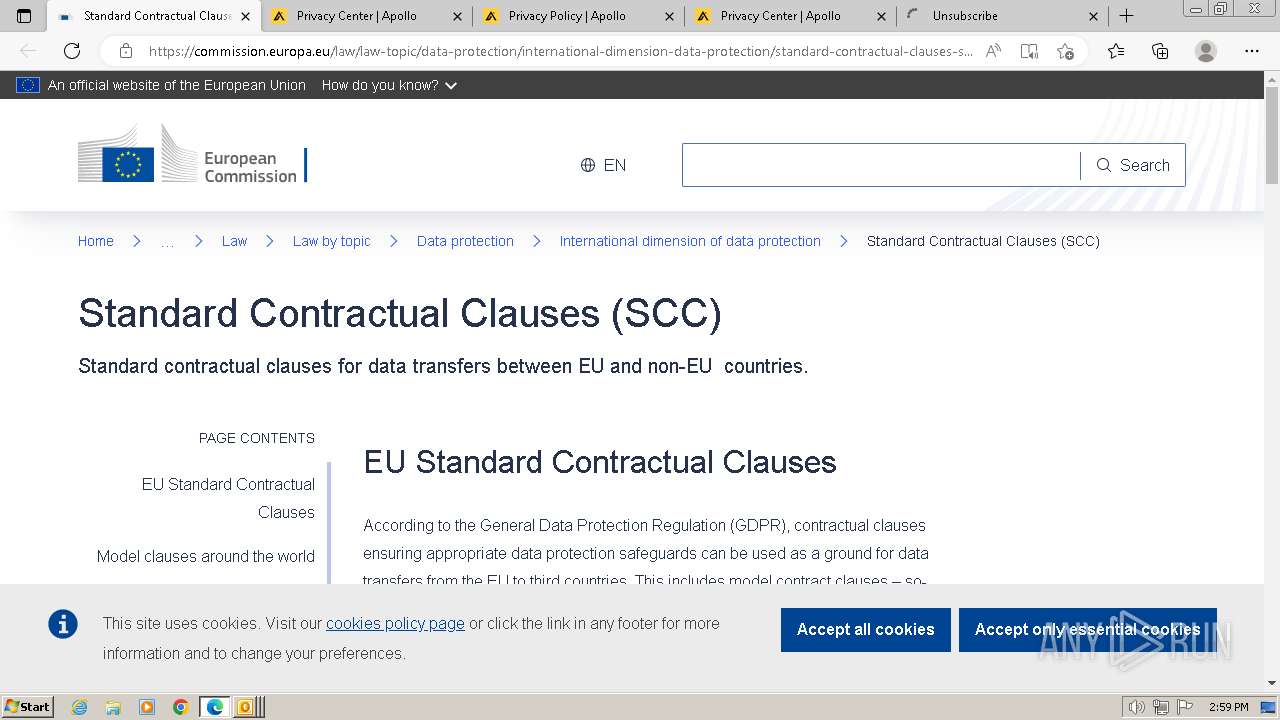
Task: Open browser Settings and more menu
Action: click(1252, 51)
